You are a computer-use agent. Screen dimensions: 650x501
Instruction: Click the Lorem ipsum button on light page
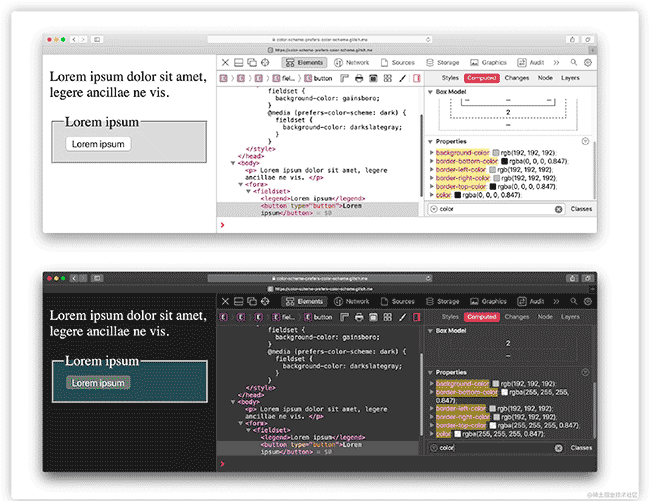tap(98, 144)
